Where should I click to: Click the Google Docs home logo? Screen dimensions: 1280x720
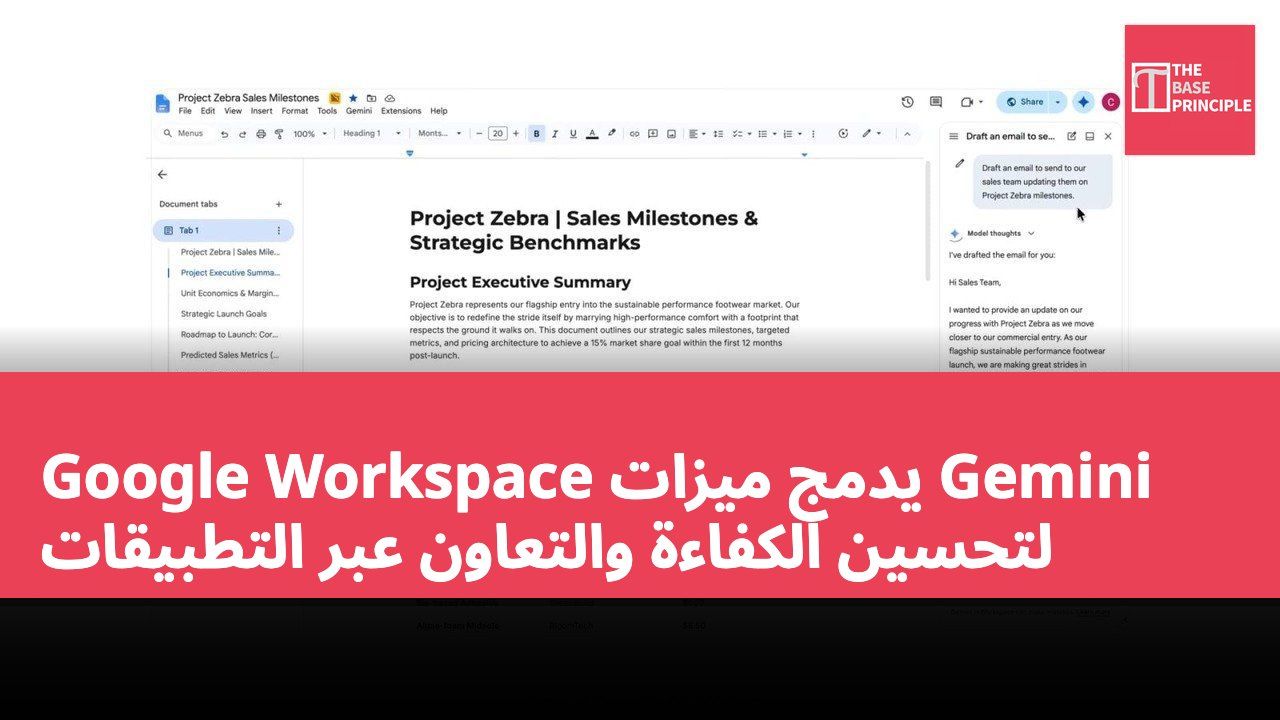click(163, 103)
